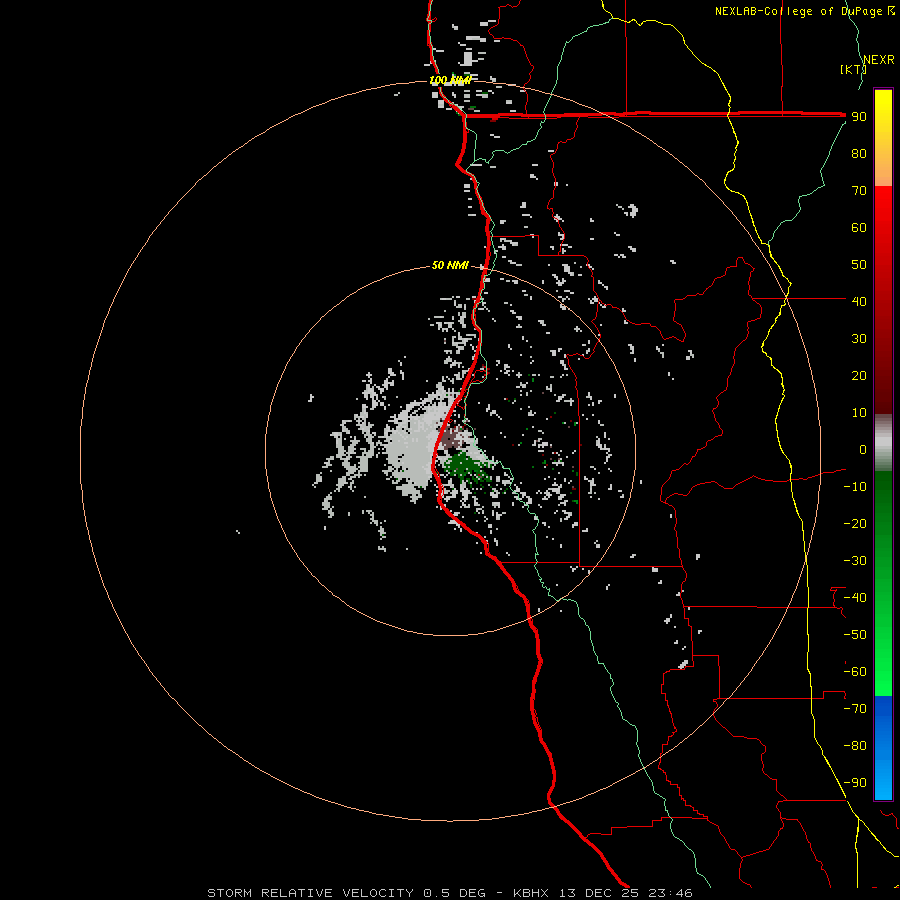Click the KT units label above color scale
The image size is (900, 900).
coord(853,69)
